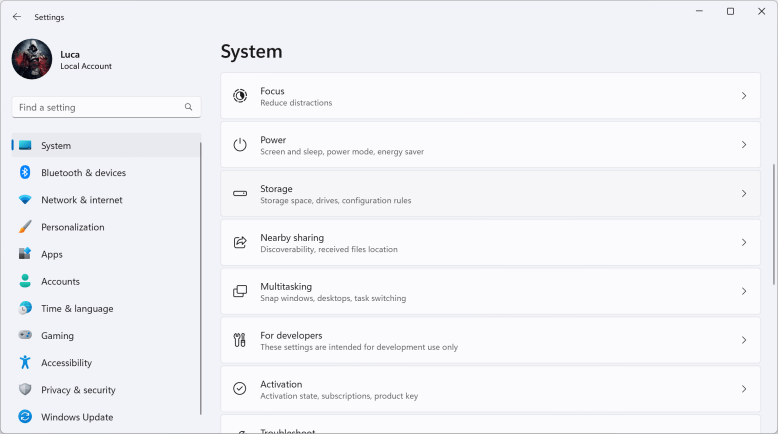The height and width of the screenshot is (434, 778).
Task: Go to Privacy & security section
Action: pyautogui.click(x=78, y=390)
